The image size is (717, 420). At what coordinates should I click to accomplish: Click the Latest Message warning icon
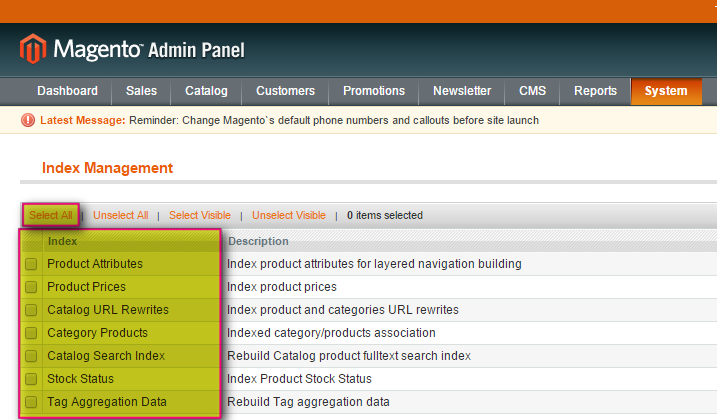click(28, 120)
